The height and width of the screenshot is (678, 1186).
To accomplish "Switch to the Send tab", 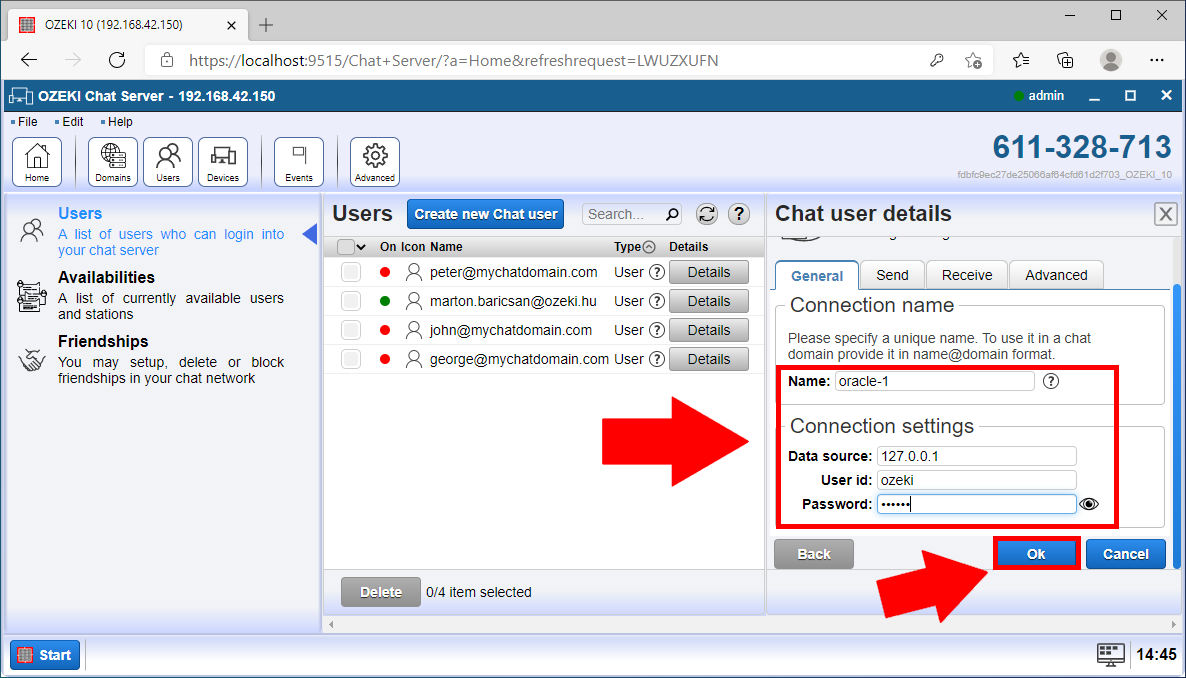I will (x=892, y=274).
